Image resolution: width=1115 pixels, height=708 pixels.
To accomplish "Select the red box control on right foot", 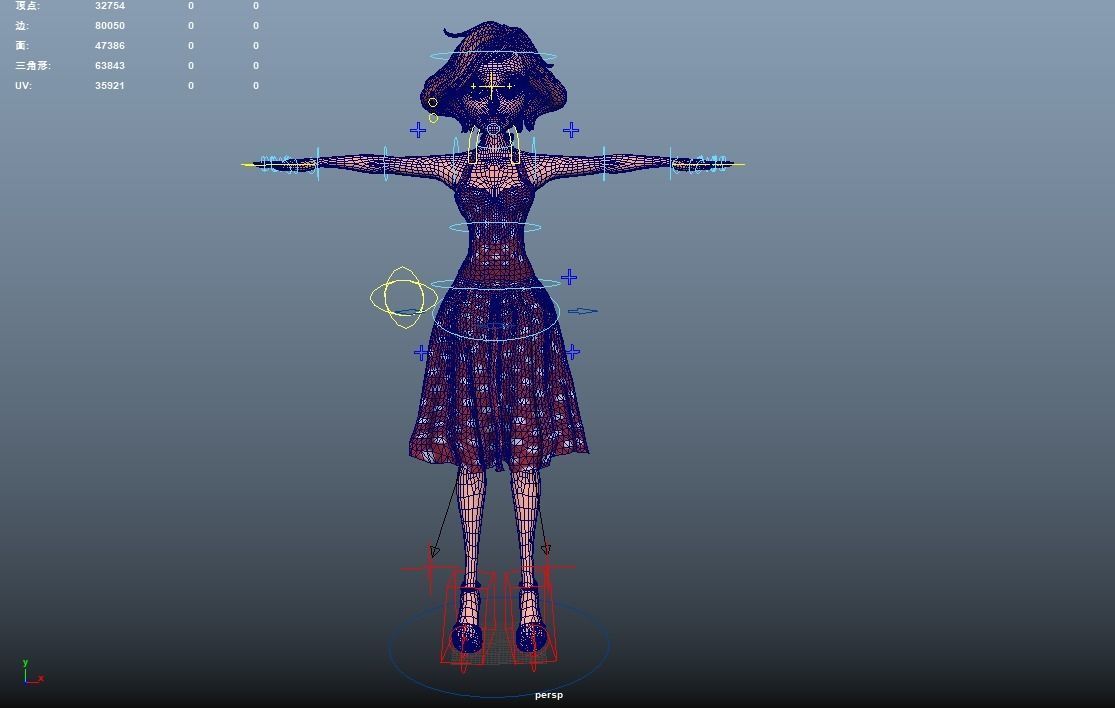I will point(531,617).
